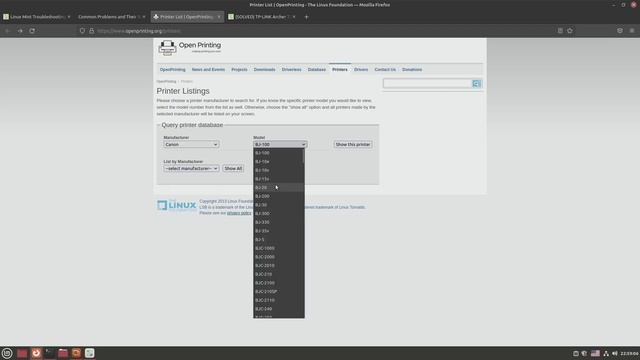
Task: Click the volume icon in system tray
Action: pos(615,353)
